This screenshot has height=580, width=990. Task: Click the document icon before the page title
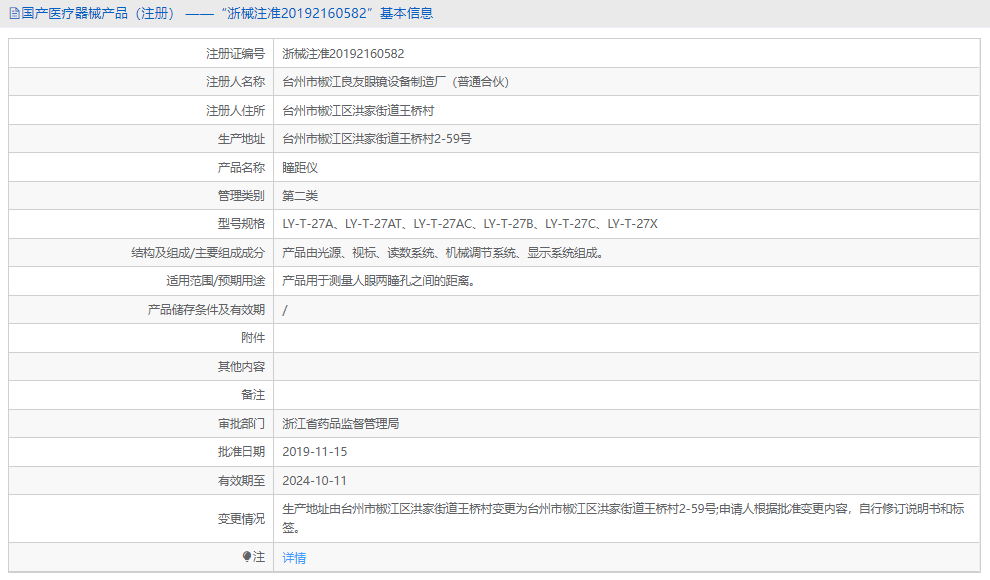tap(12, 13)
